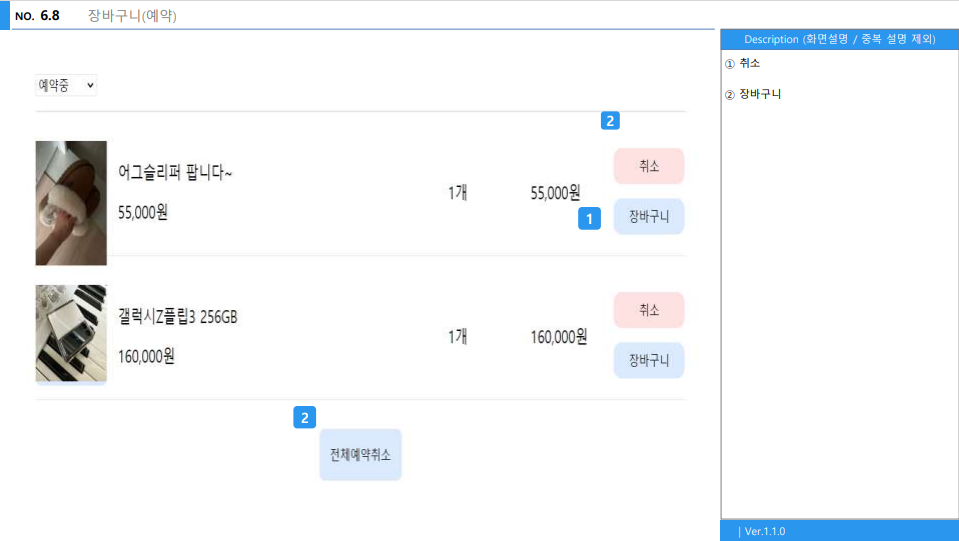Click the 55,000원 price under 어그슬리퍼 title

coord(143,213)
